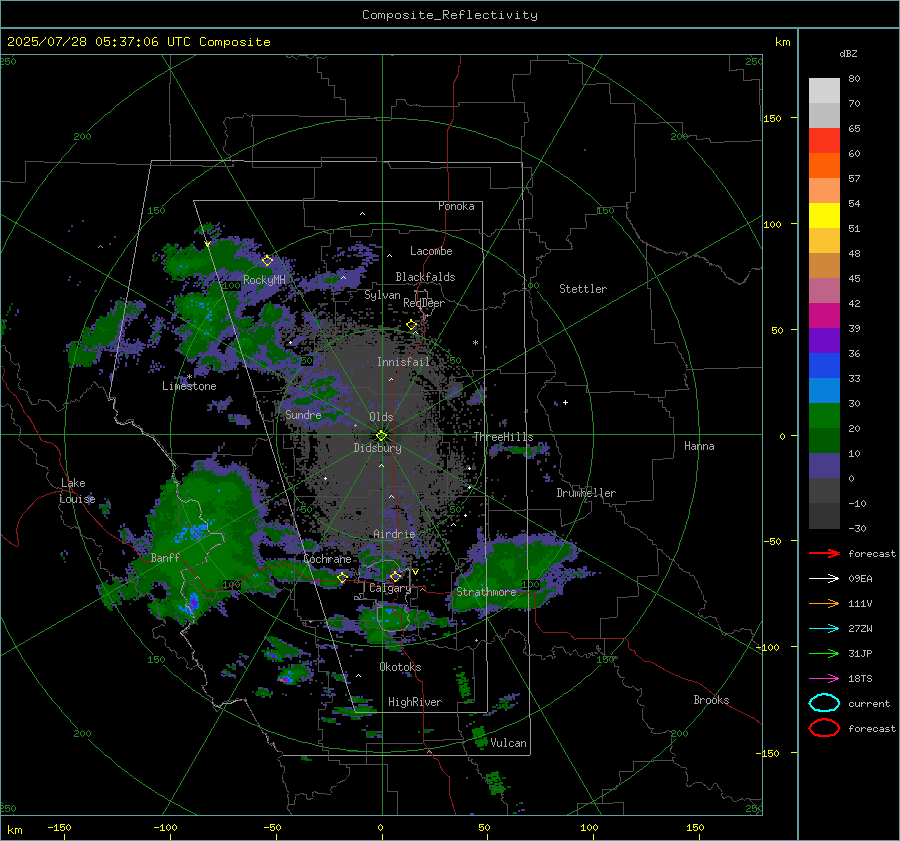Click the magenta 18TS arrow legend icon
900x841 pixels.
[824, 679]
